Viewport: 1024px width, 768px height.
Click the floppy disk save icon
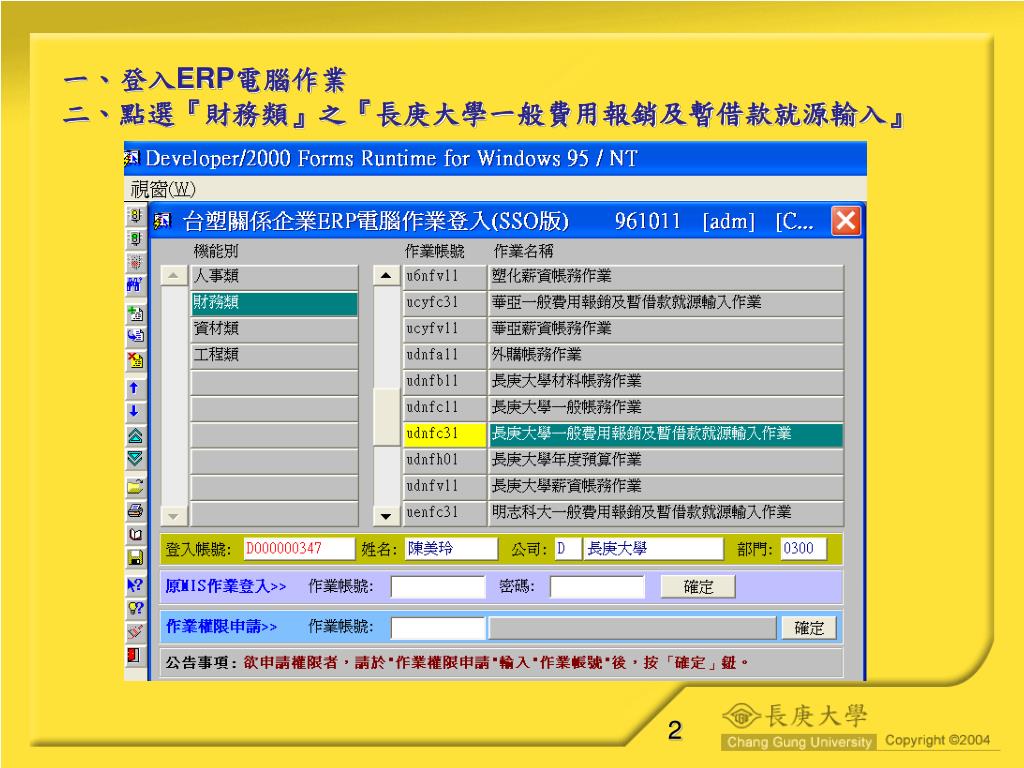tap(135, 558)
